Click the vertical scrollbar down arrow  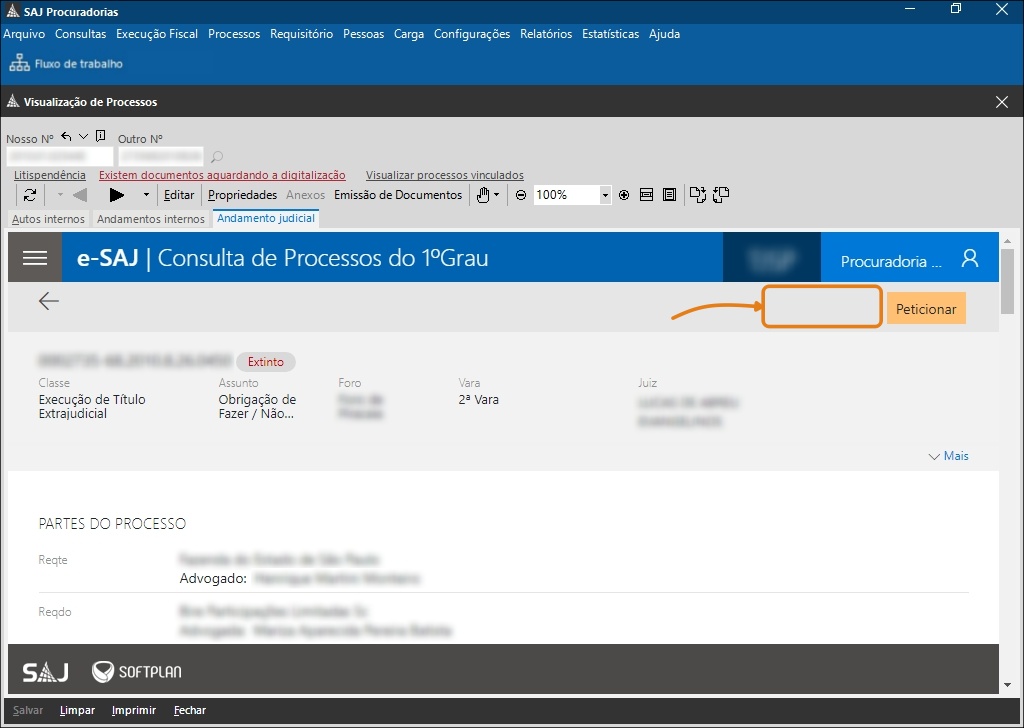pyautogui.click(x=1007, y=685)
